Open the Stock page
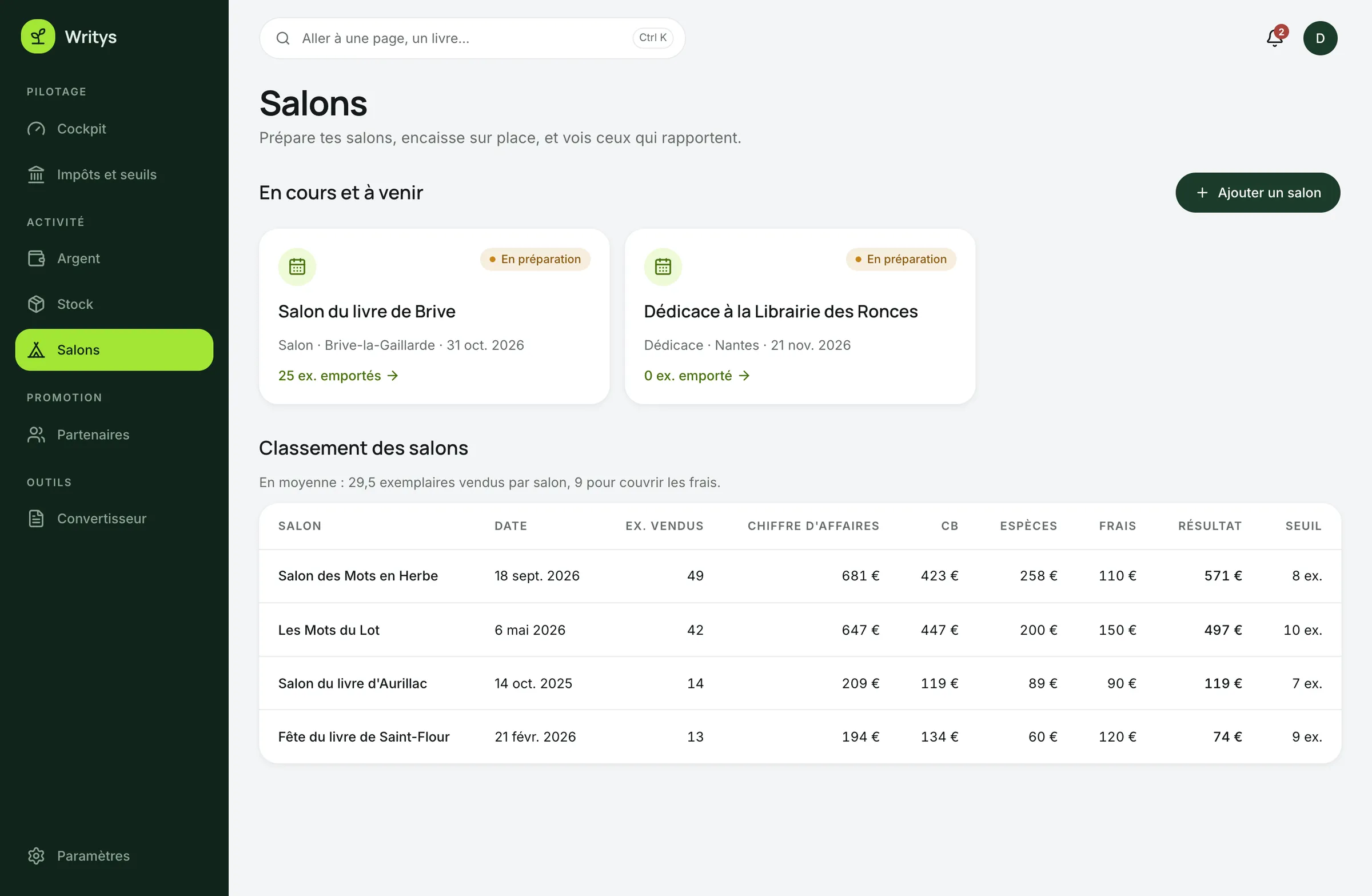 coord(114,304)
